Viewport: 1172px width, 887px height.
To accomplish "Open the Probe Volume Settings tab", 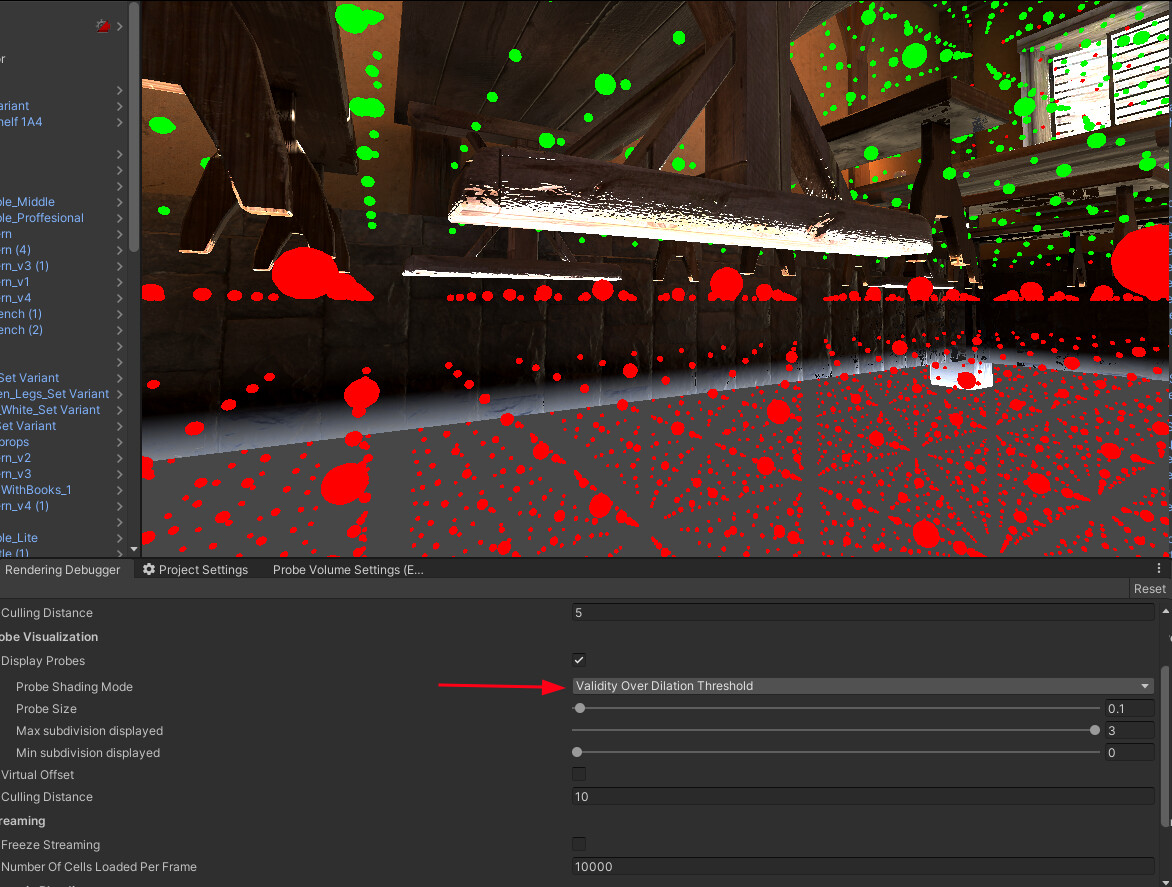I will point(347,569).
